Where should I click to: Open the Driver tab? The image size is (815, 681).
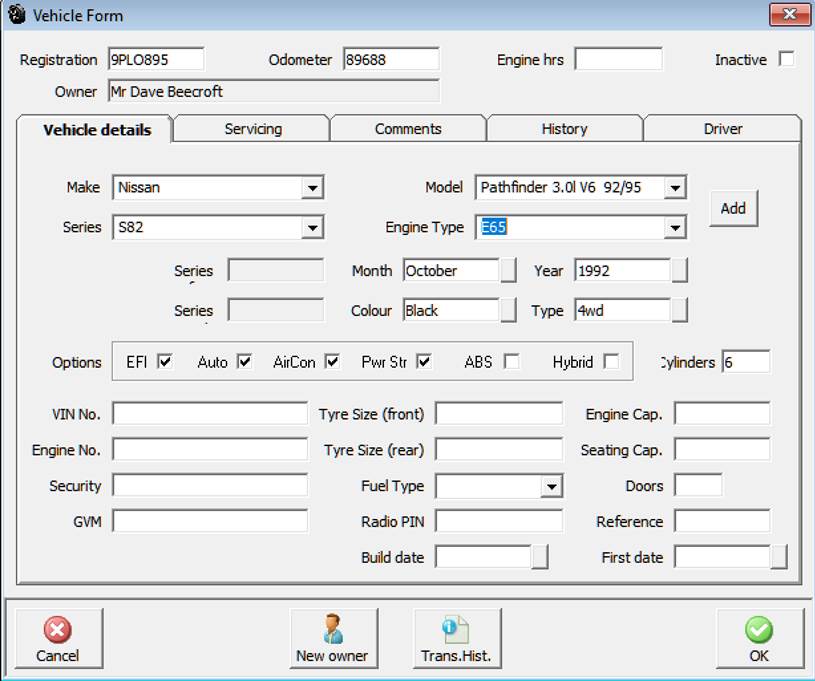coord(722,129)
